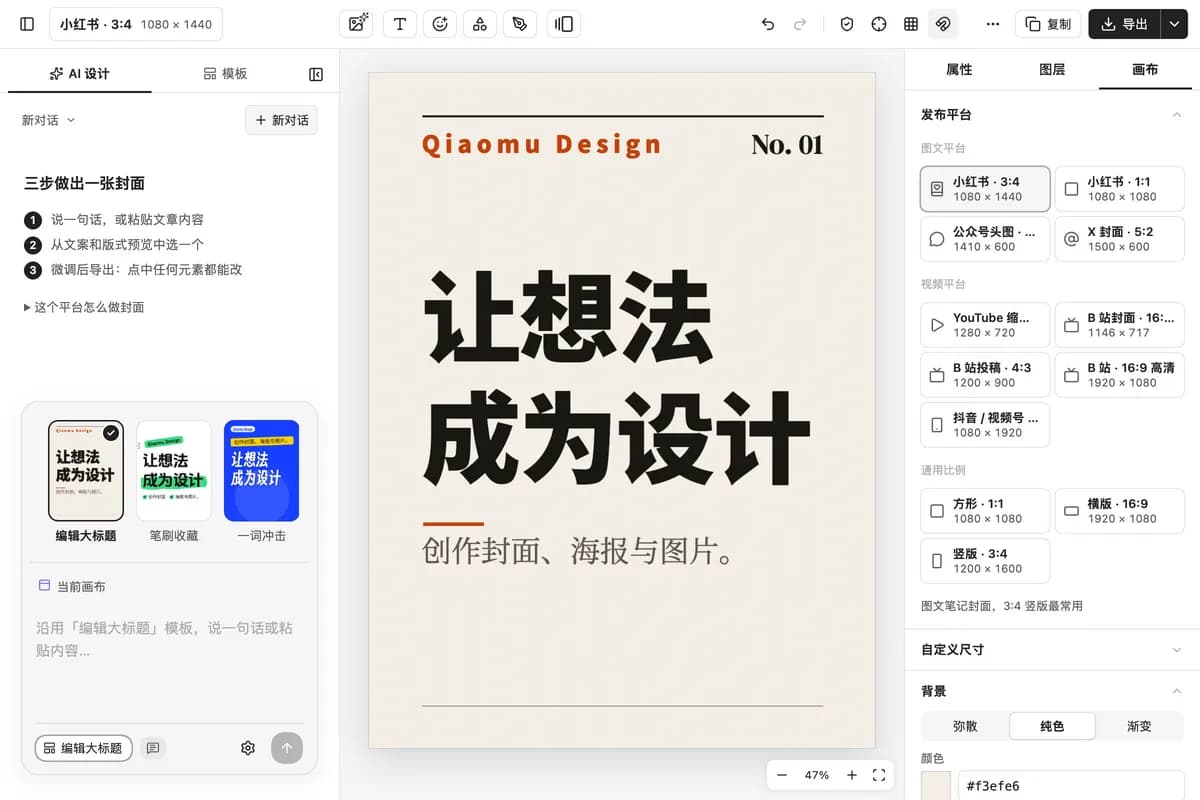Click the 47% zoom level
This screenshot has height=800, width=1200.
[x=817, y=775]
